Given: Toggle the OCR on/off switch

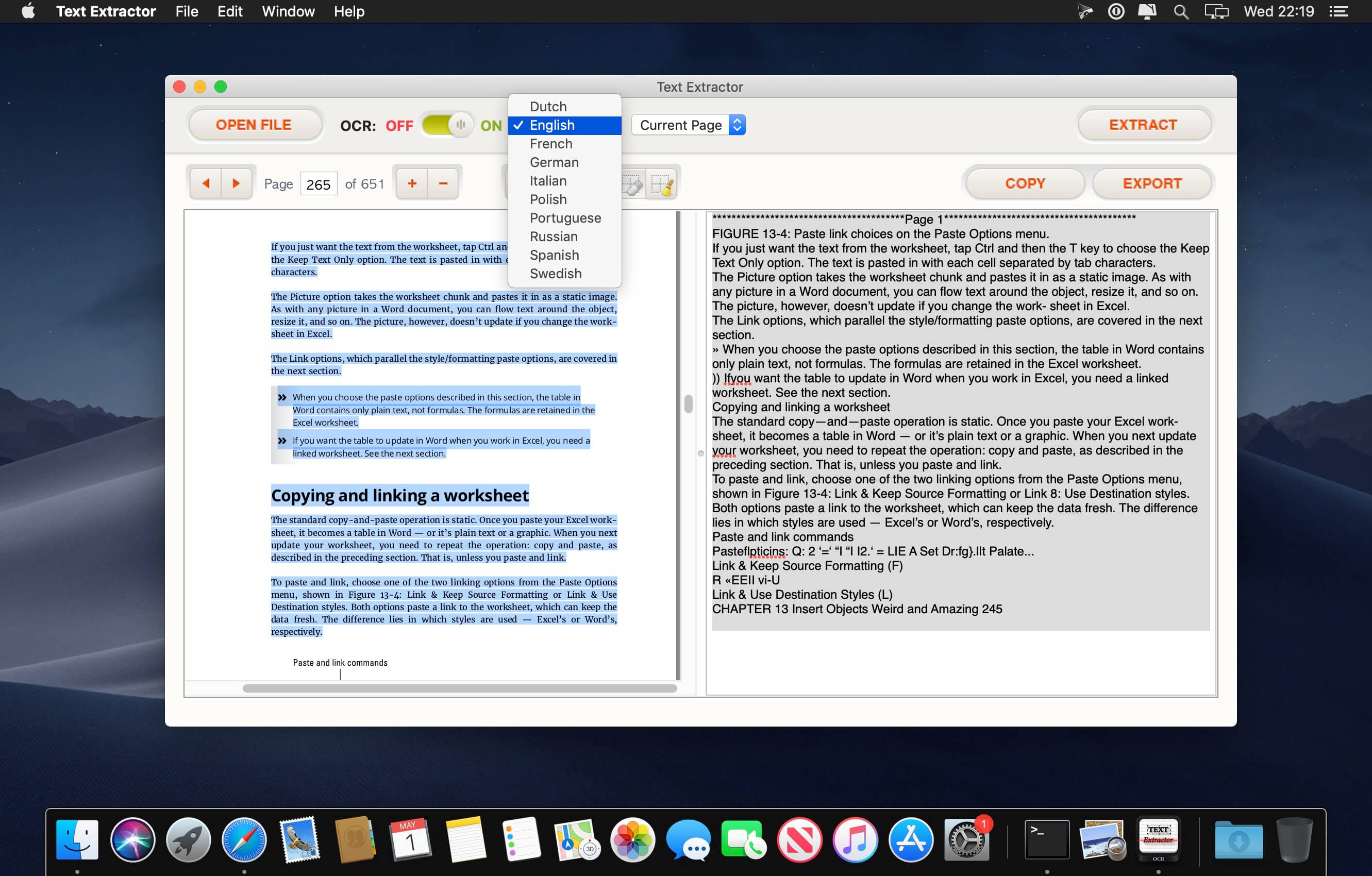Looking at the screenshot, I should [448, 125].
